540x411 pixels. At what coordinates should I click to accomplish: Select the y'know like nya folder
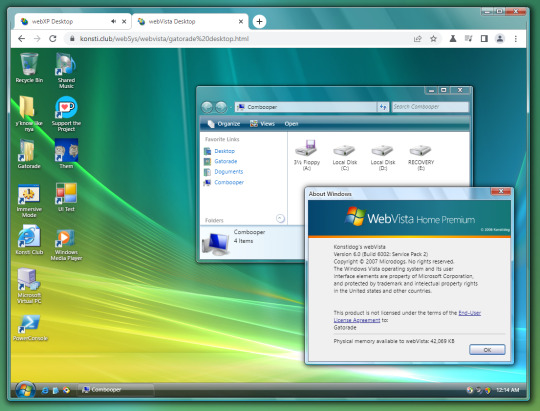(x=29, y=114)
